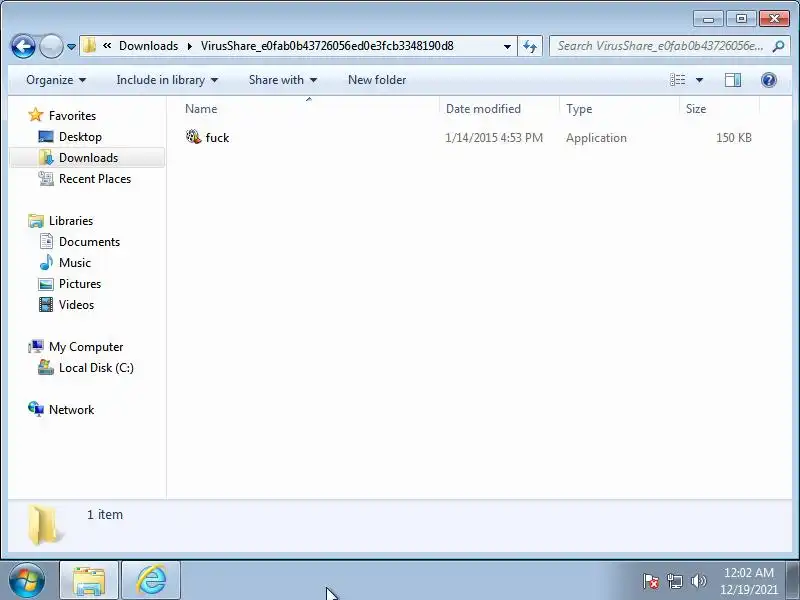Open Videos library
The image size is (800, 600).
pos(76,305)
